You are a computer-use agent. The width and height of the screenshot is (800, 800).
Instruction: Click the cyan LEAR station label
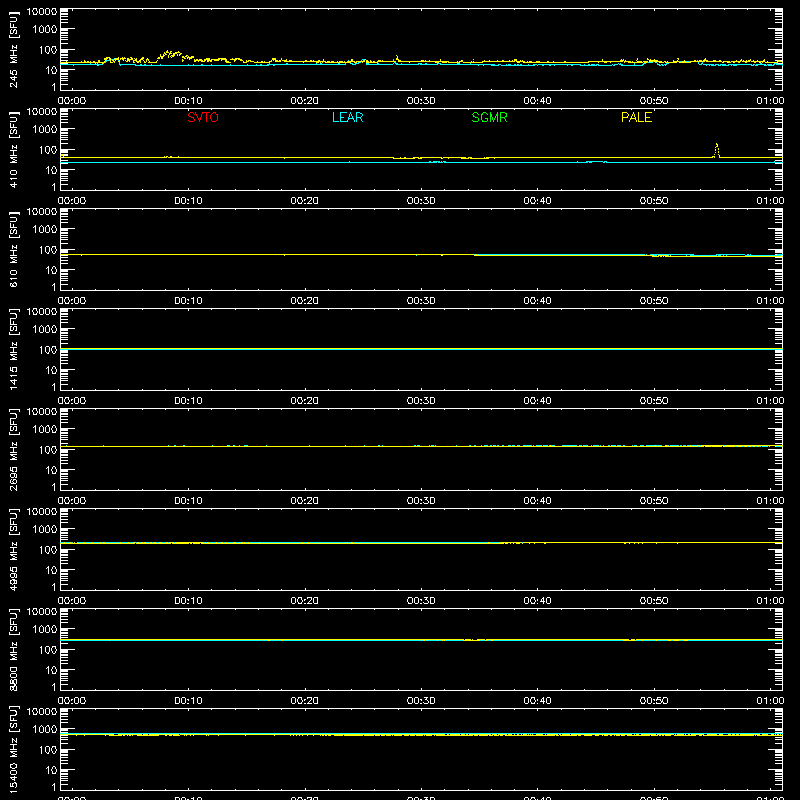click(347, 117)
